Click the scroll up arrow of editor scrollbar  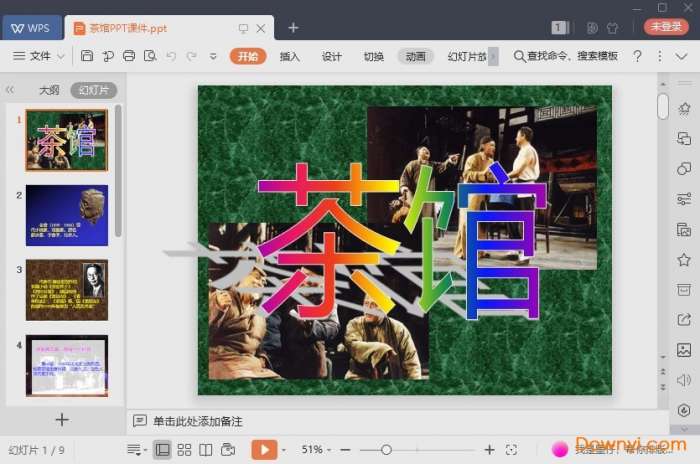tap(663, 84)
